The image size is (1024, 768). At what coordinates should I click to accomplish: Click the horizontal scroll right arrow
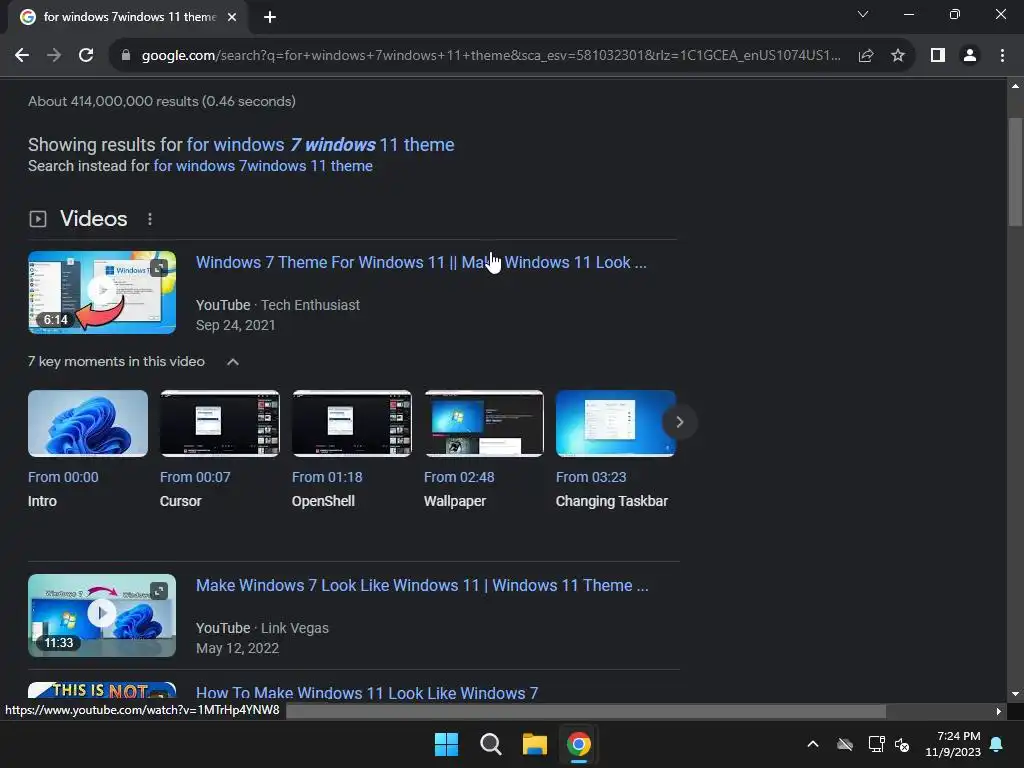(998, 711)
